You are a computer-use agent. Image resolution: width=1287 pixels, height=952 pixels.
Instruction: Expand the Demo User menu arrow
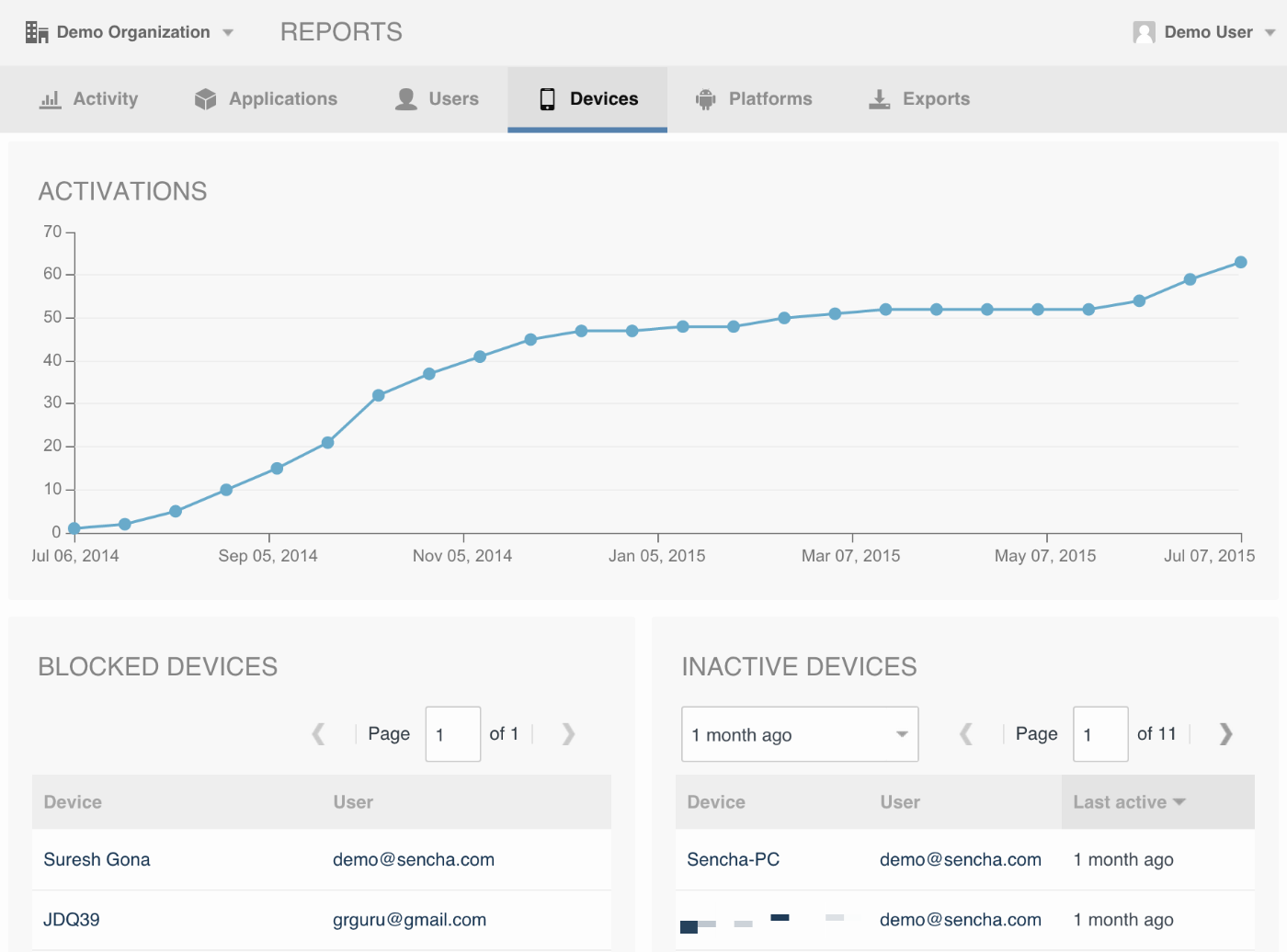(x=1270, y=33)
